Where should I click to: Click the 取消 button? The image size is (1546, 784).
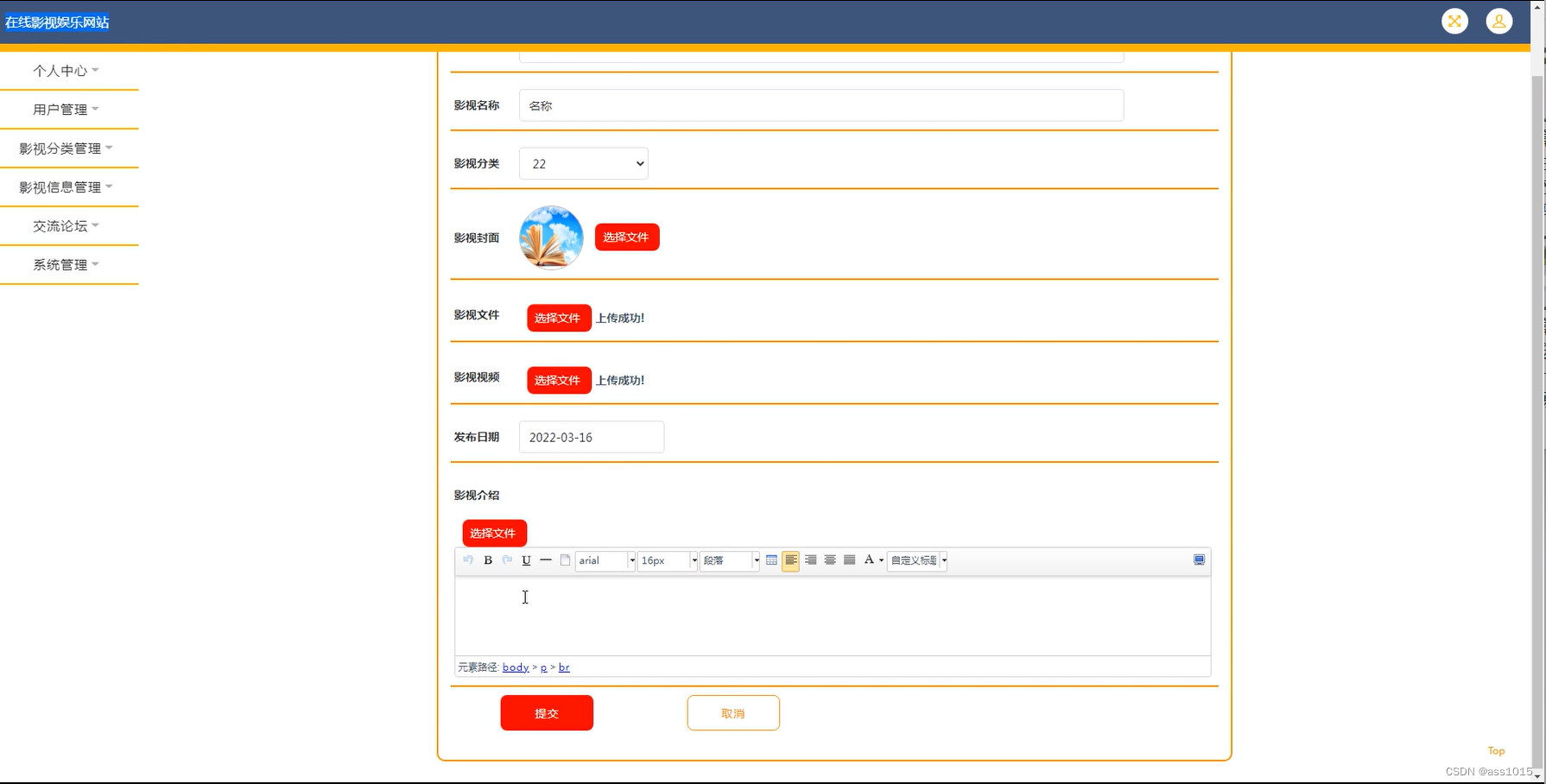(733, 713)
